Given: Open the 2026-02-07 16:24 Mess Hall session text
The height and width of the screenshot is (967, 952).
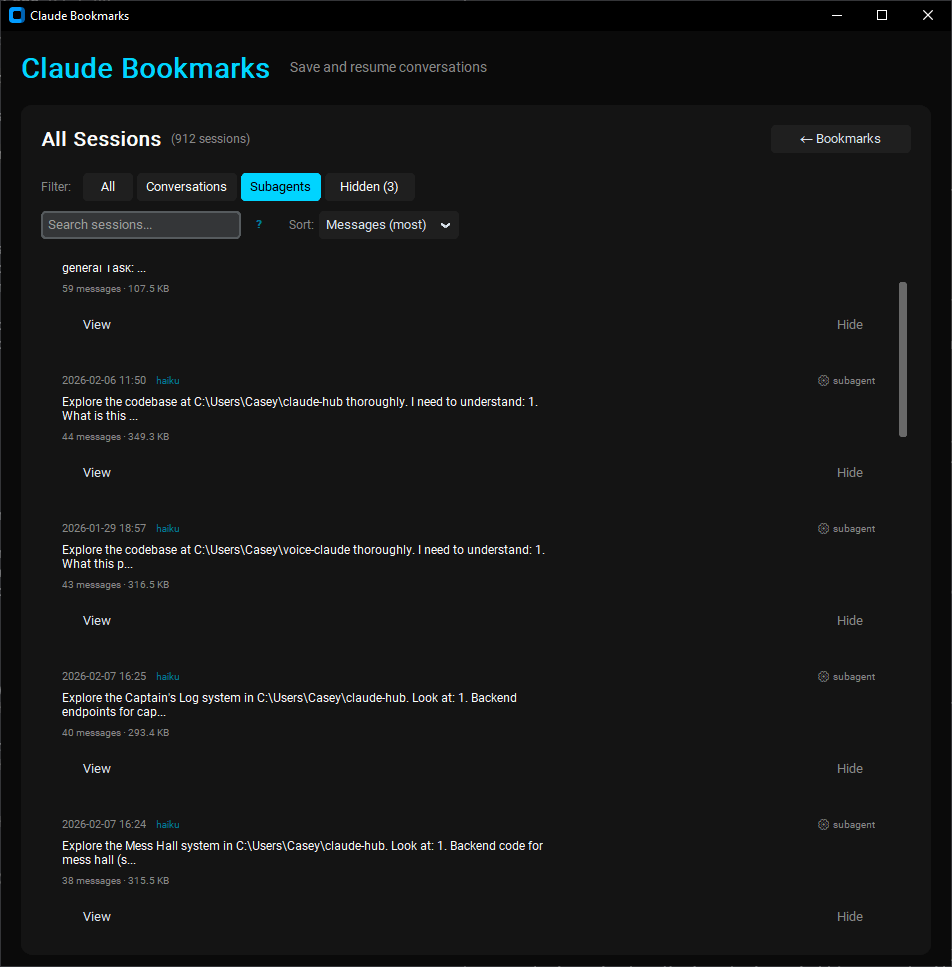Looking at the screenshot, I should tap(302, 852).
